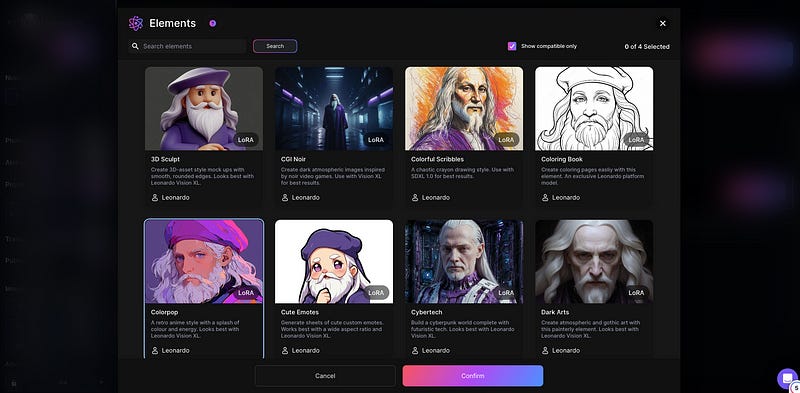Select the Dark Arts thumbnail
Viewport: 800px width, 393px height.
(x=594, y=262)
